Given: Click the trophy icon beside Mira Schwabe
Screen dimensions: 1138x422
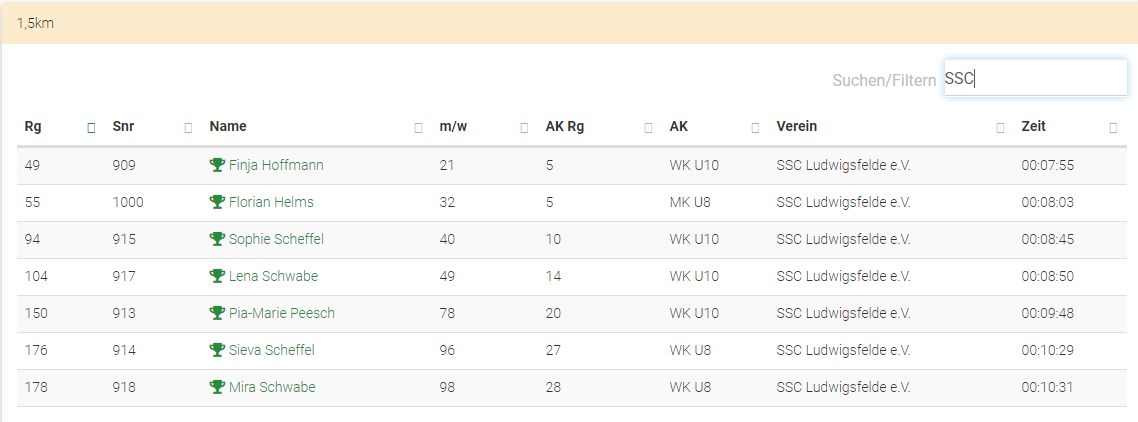Looking at the screenshot, I should pyautogui.click(x=217, y=387).
